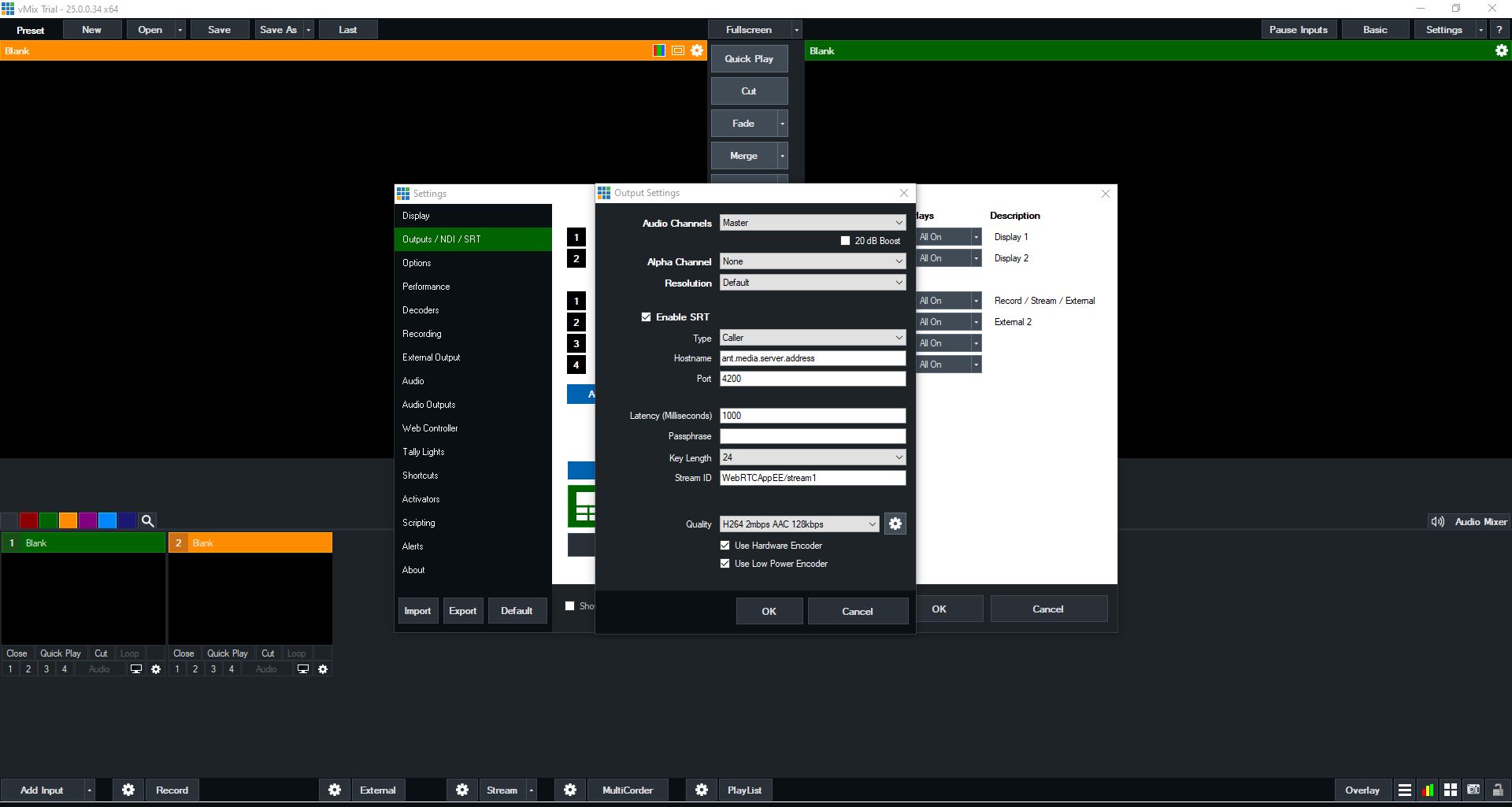Screen dimensions: 1512x807
Task: Click the Hostname input field
Action: (x=813, y=358)
